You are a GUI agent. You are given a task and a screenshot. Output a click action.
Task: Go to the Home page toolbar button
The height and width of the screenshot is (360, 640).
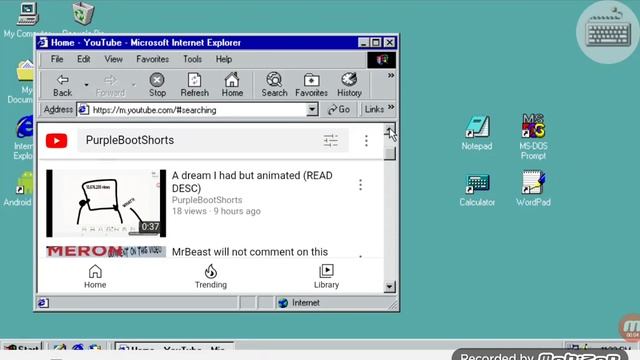point(232,85)
